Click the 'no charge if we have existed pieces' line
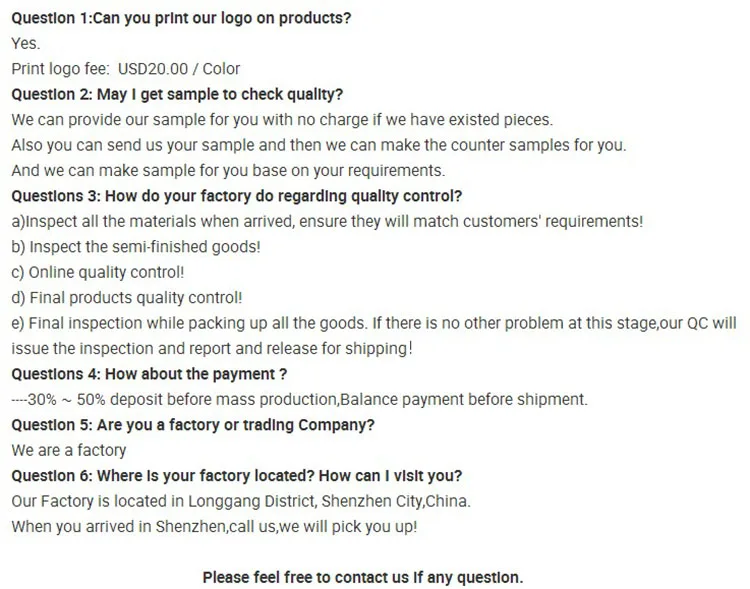The height and width of the screenshot is (589, 750). coord(282,120)
